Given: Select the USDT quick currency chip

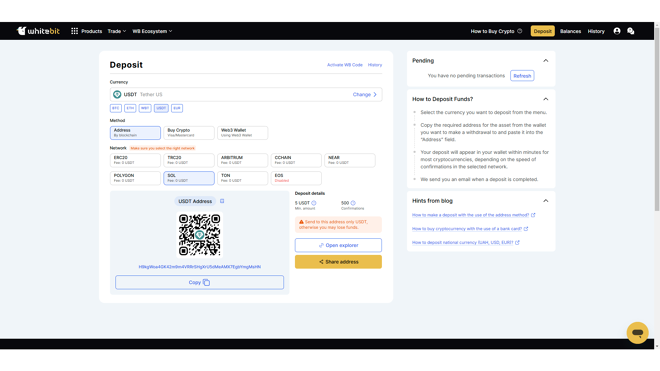Looking at the screenshot, I should (161, 108).
